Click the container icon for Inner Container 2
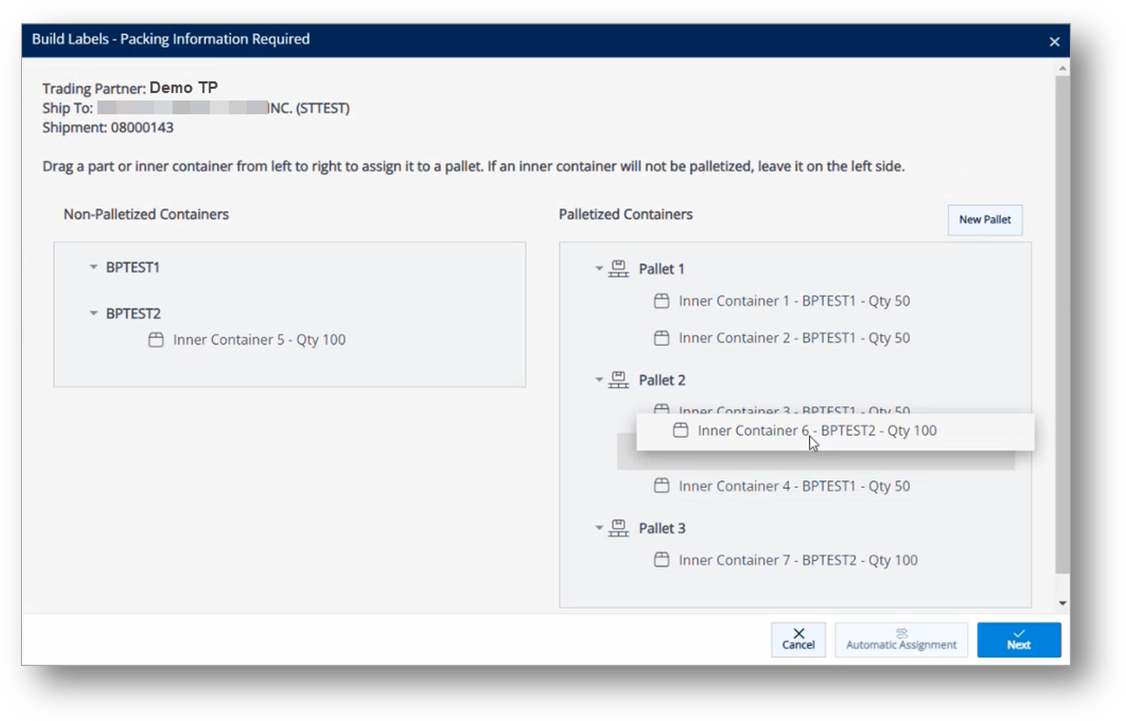Image resolution: width=1126 pixels, height=721 pixels. 661,337
